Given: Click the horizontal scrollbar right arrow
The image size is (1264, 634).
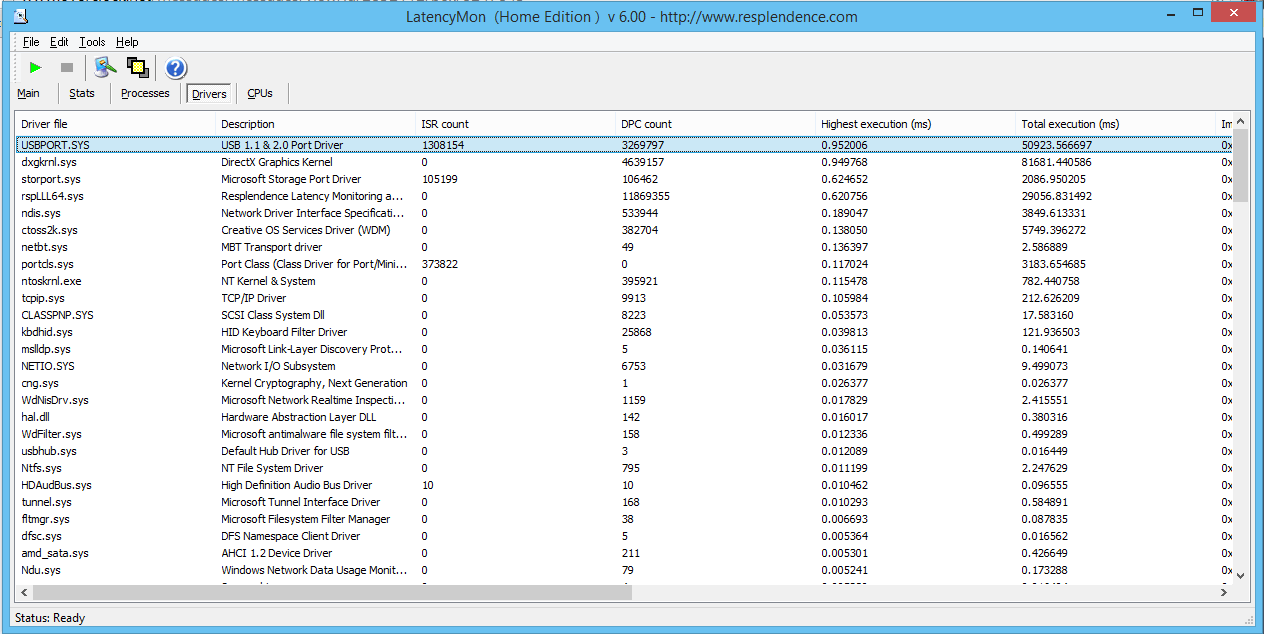Looking at the screenshot, I should click(1223, 593).
